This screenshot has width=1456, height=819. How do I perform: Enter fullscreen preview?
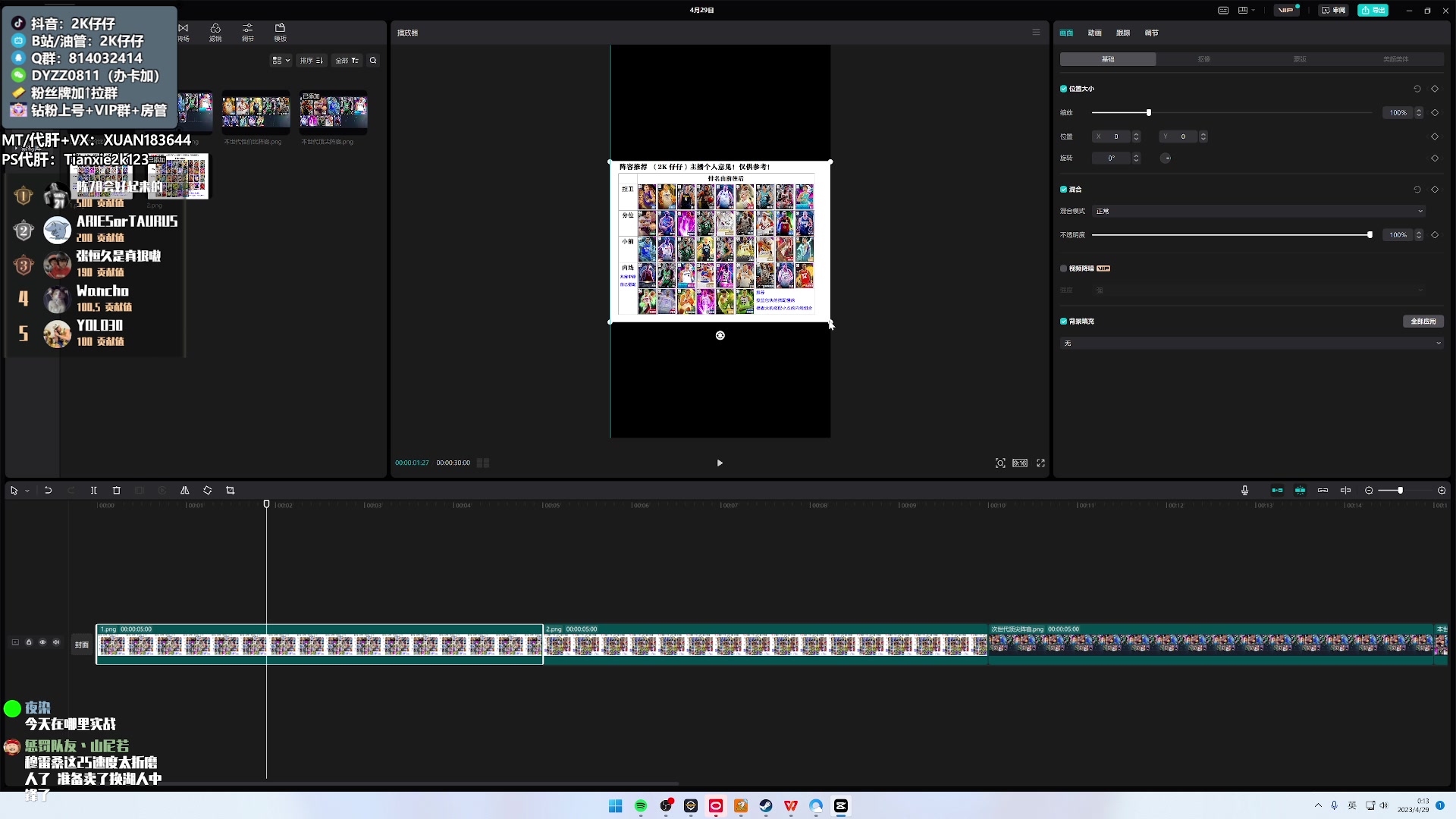(x=1040, y=463)
